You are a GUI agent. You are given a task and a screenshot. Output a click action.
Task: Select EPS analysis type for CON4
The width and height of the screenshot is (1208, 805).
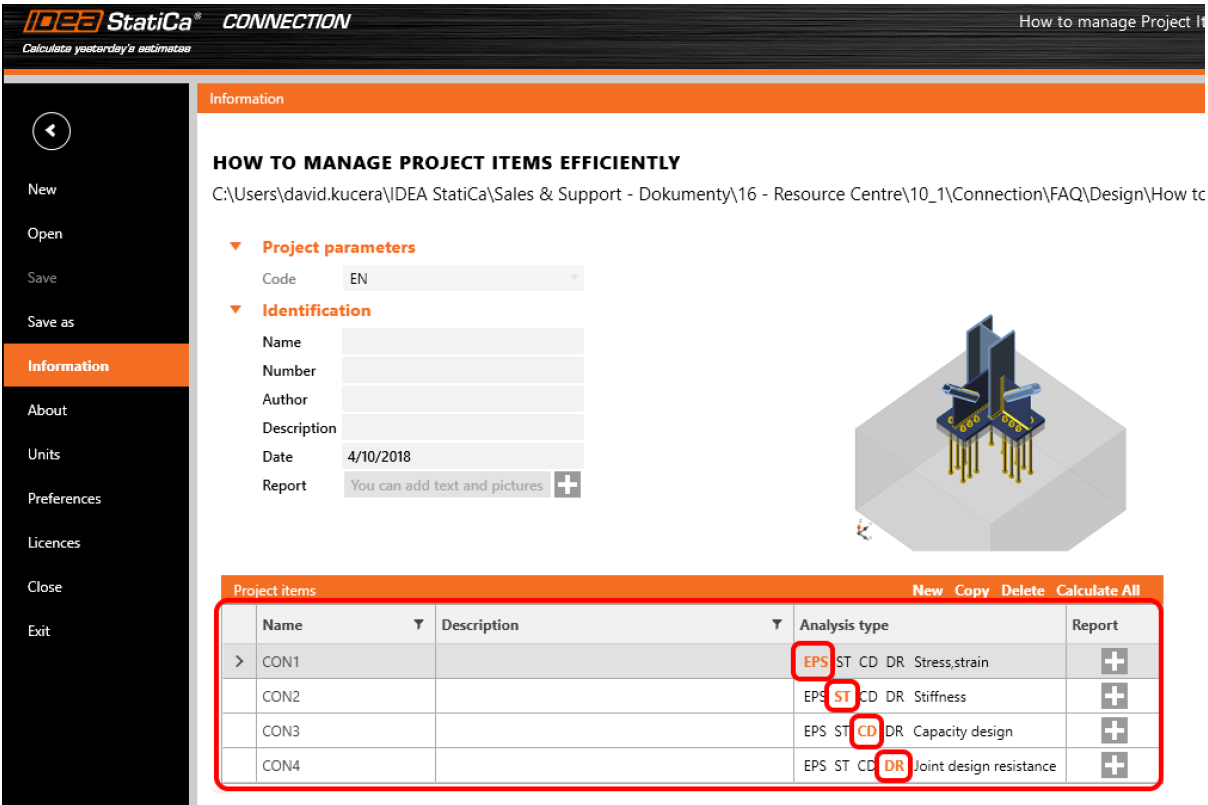[x=815, y=766]
